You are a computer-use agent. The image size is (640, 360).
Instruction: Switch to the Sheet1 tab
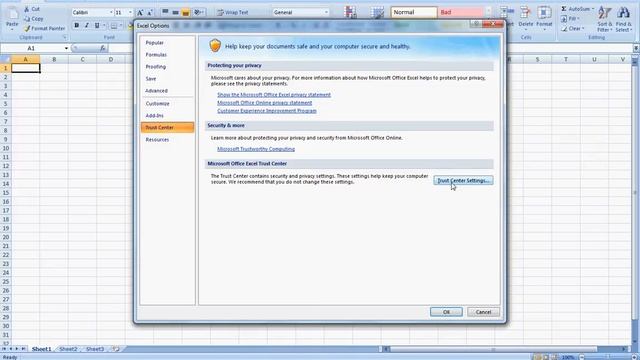tap(42, 349)
